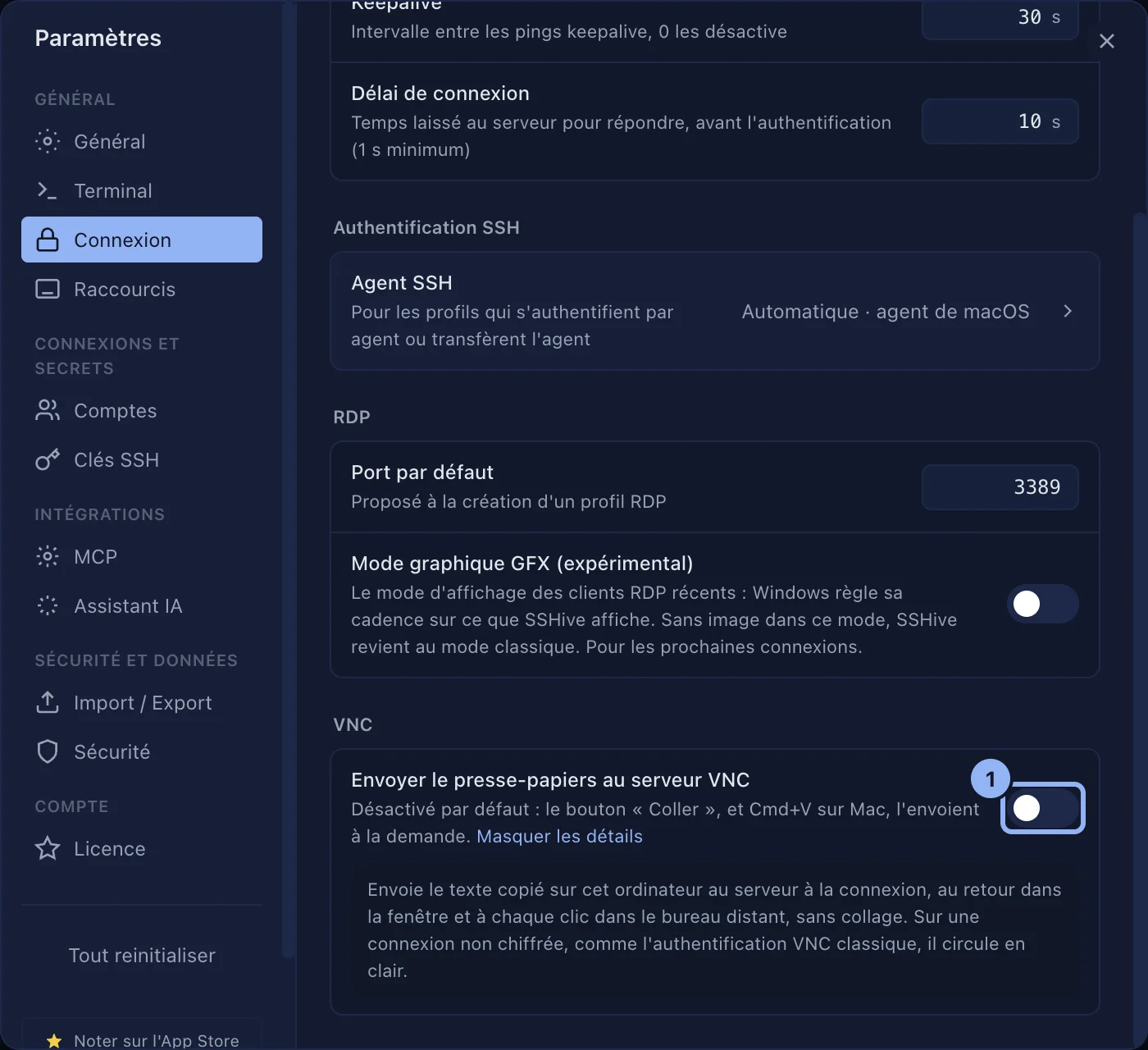The width and height of the screenshot is (1148, 1050).
Task: Open the Général settings section
Action: tap(142, 141)
